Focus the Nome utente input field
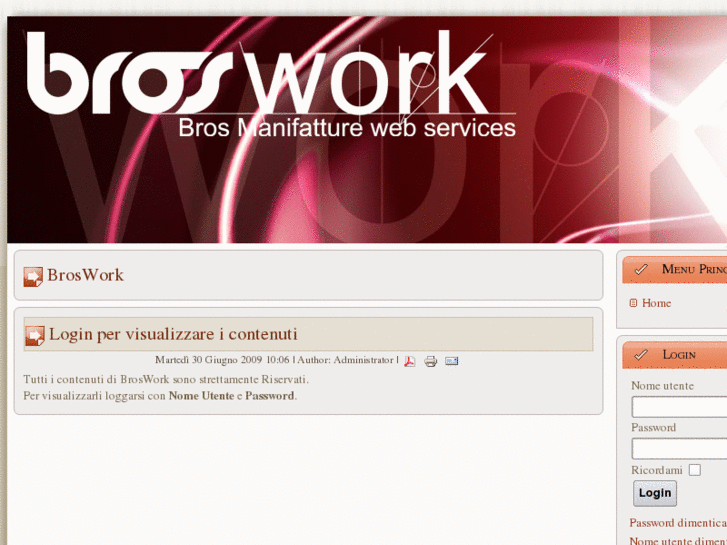The image size is (727, 545). tap(679, 407)
